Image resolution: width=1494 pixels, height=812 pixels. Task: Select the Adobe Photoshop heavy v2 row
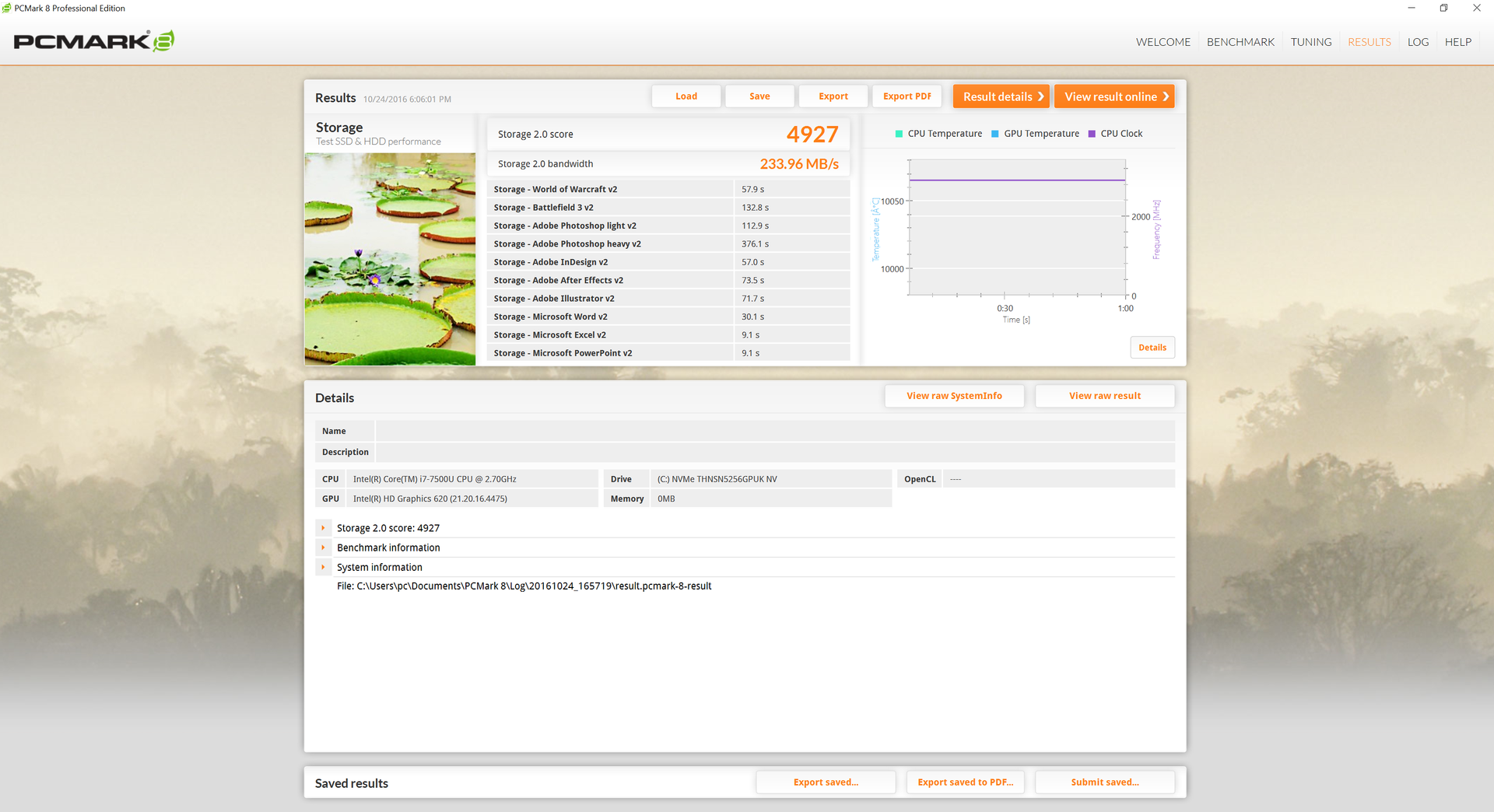(x=668, y=244)
